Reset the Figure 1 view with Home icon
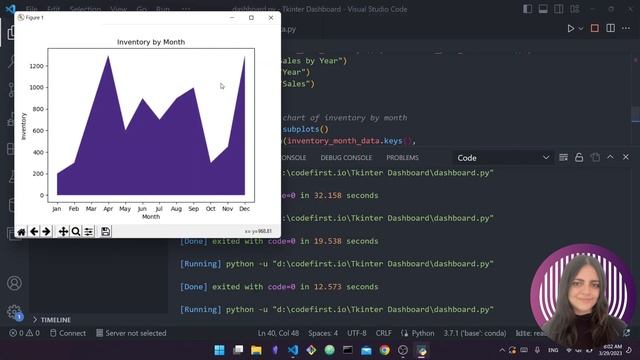The height and width of the screenshot is (360, 640). pyautogui.click(x=21, y=232)
